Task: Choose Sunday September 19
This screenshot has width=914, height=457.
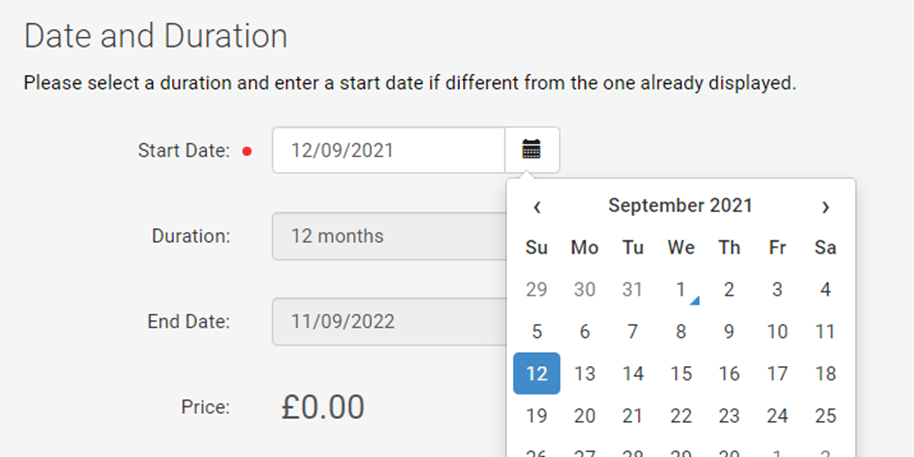Action: (537, 416)
